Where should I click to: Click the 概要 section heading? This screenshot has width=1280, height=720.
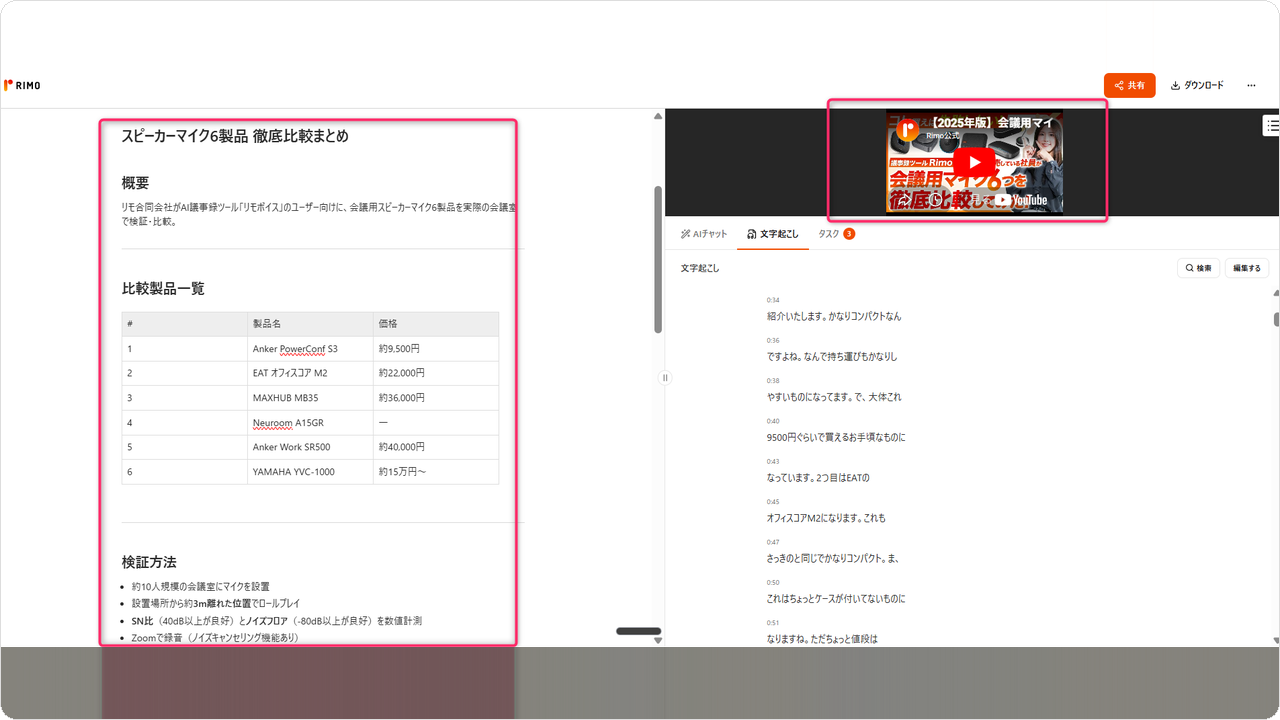pos(135,183)
